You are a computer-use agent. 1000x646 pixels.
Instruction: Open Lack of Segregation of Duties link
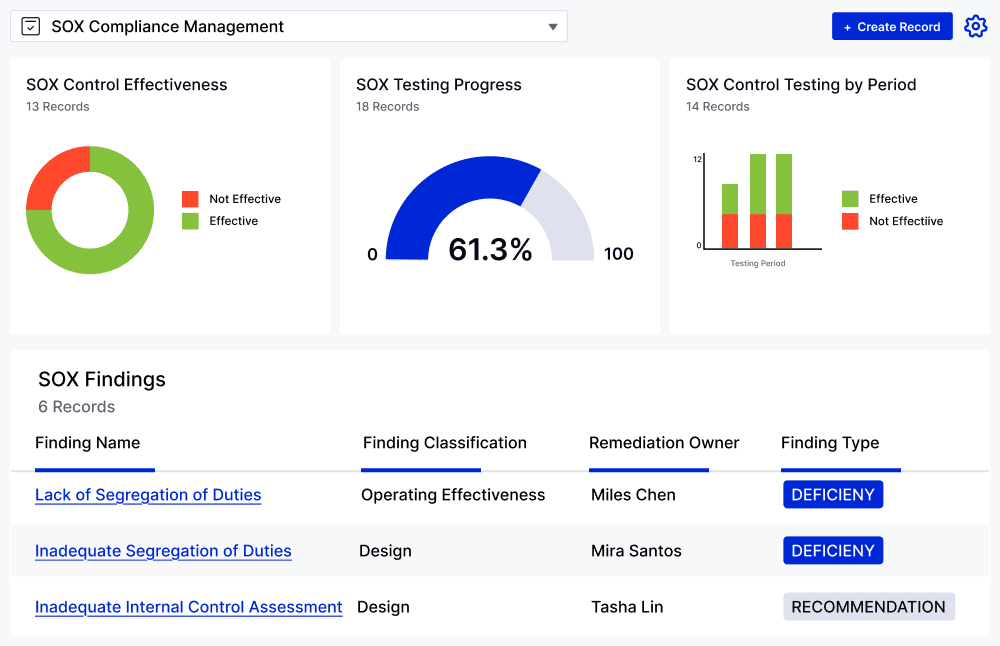coord(148,495)
